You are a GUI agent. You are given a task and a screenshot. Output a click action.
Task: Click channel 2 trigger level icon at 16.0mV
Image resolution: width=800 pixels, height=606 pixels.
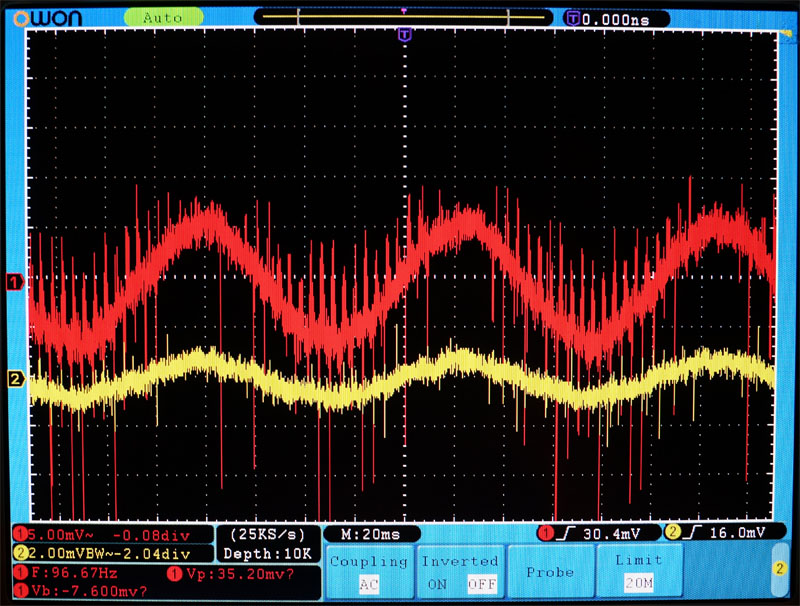[672, 534]
